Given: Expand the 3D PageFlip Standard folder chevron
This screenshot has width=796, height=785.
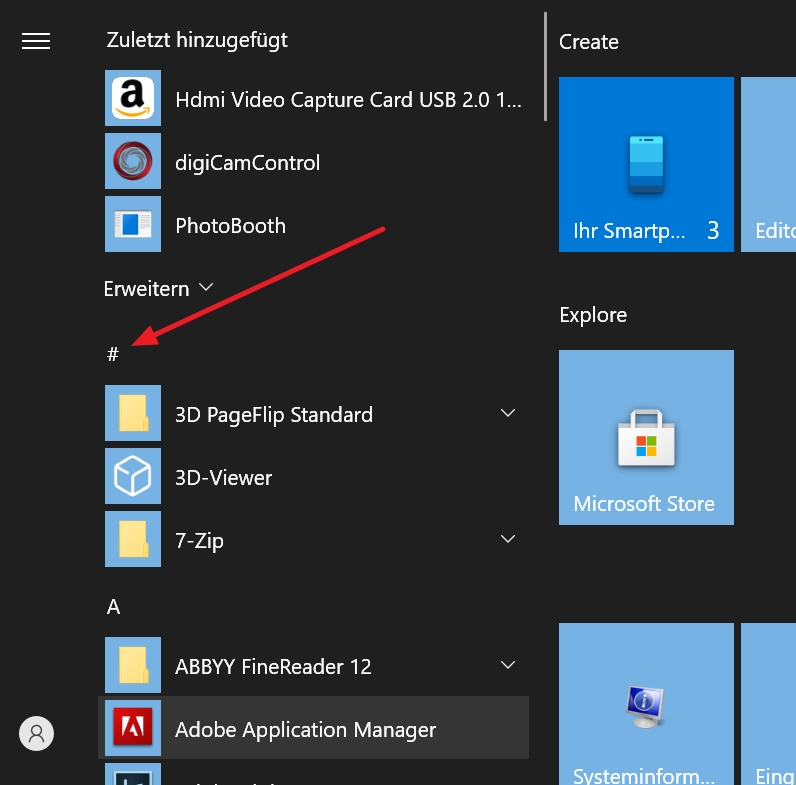Looking at the screenshot, I should [508, 413].
